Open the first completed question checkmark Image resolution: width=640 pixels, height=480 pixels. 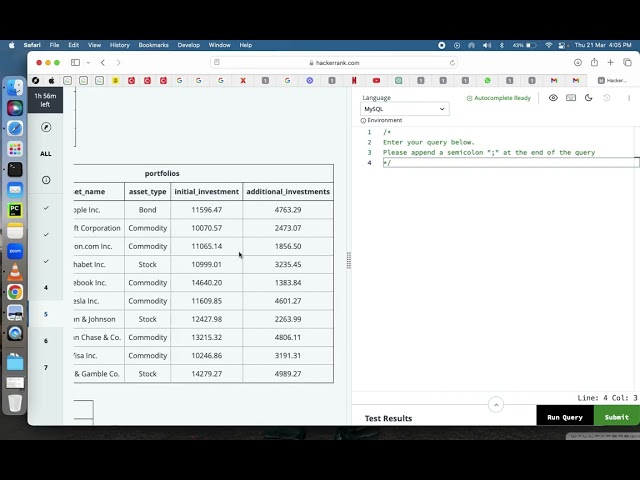coord(46,208)
